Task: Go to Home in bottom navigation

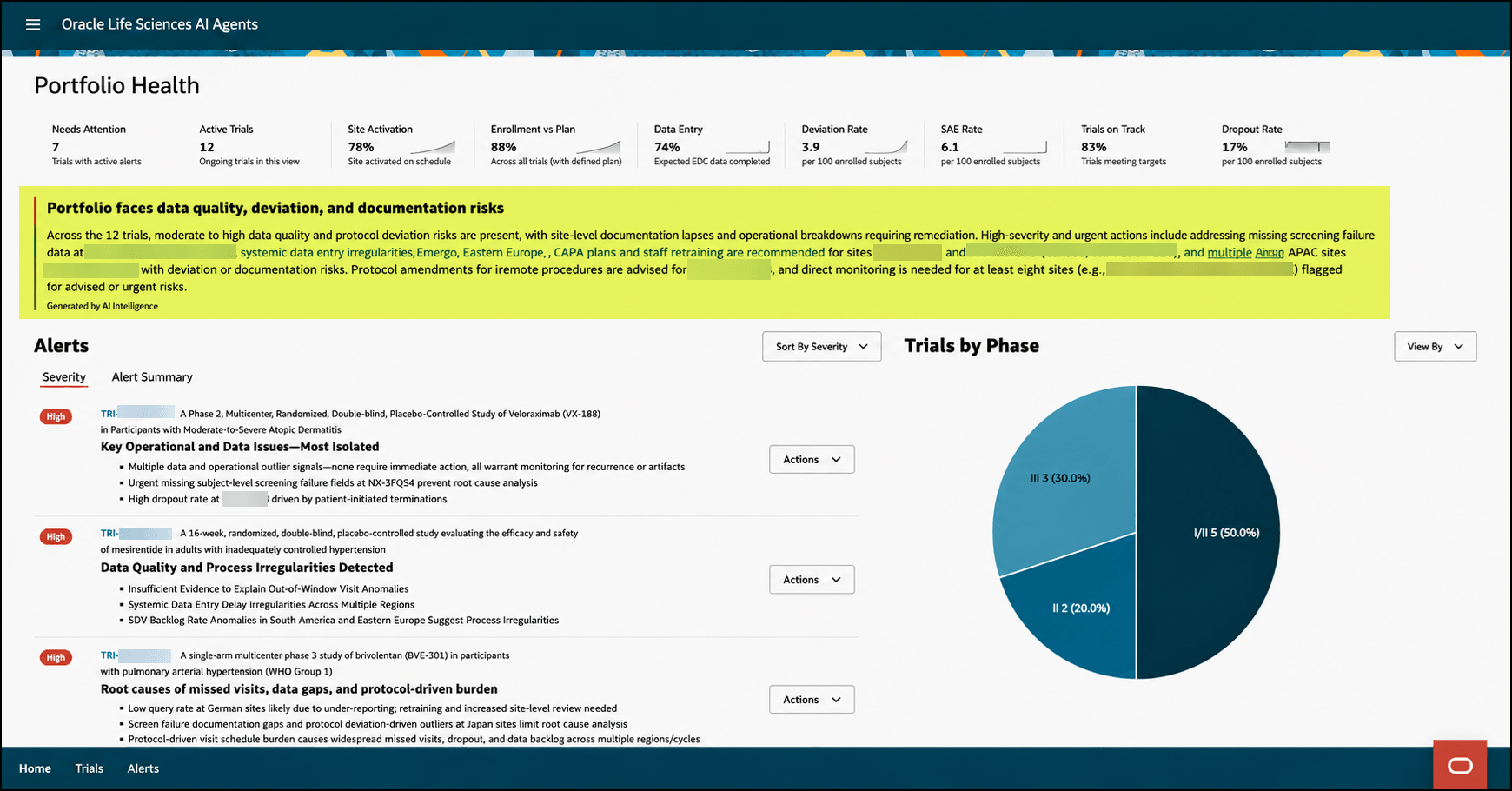Action: pos(35,768)
